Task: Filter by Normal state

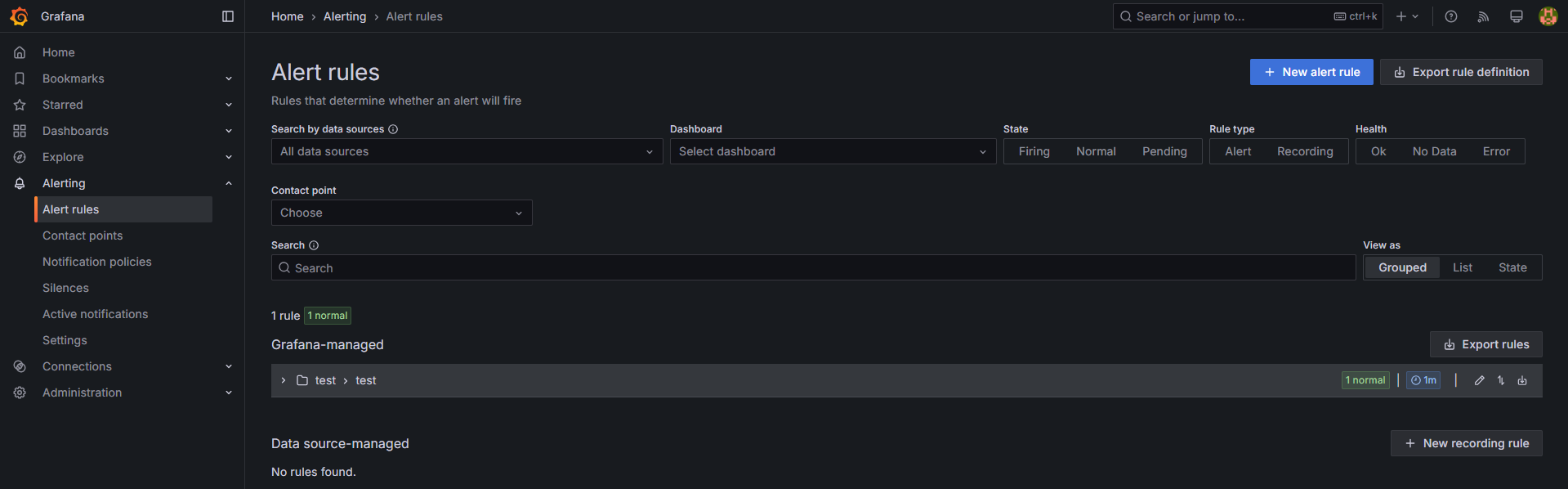Action: click(x=1096, y=151)
